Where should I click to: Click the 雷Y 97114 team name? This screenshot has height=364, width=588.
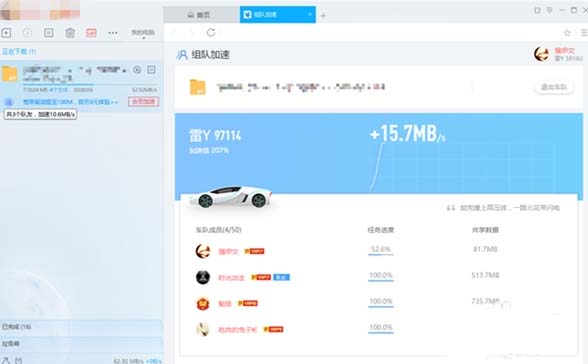click(215, 136)
